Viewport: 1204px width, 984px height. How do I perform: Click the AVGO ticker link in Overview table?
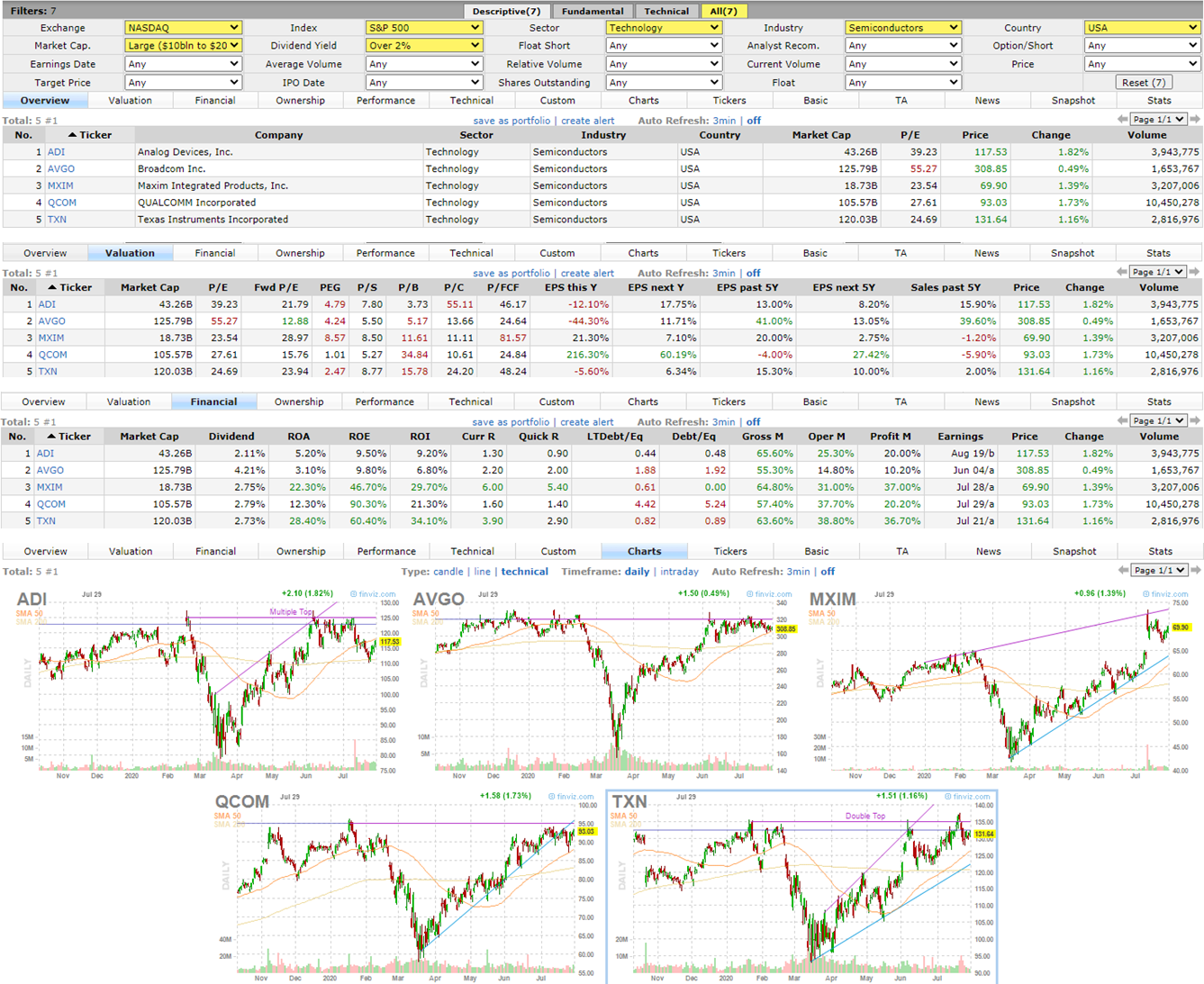tap(61, 168)
